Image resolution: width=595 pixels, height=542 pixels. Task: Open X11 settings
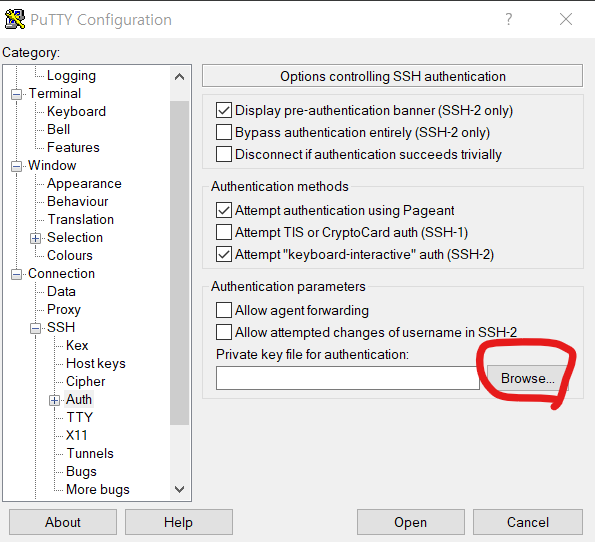(x=76, y=435)
